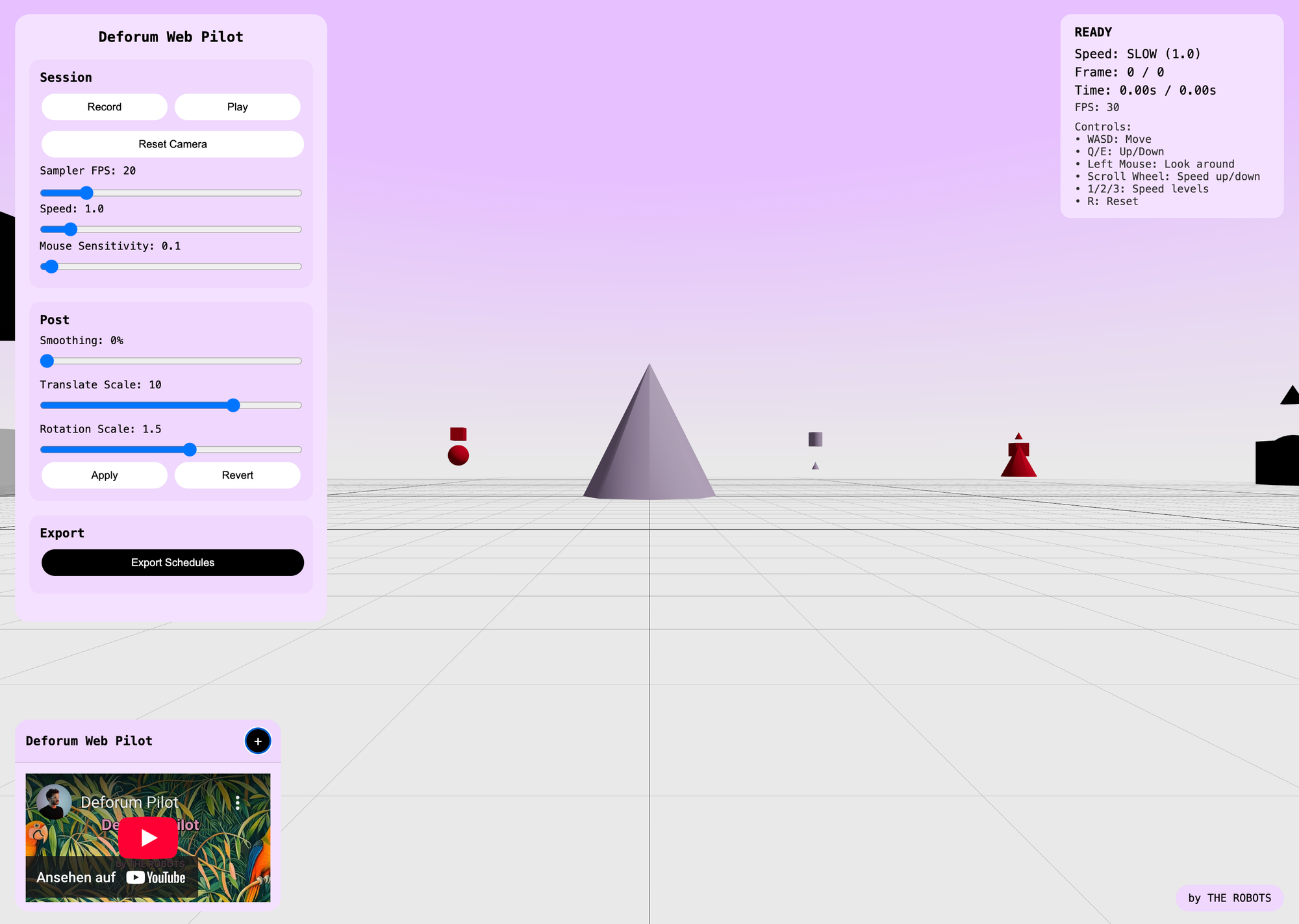Click the YouTube red play button
The image size is (1299, 924).
pyautogui.click(x=148, y=838)
